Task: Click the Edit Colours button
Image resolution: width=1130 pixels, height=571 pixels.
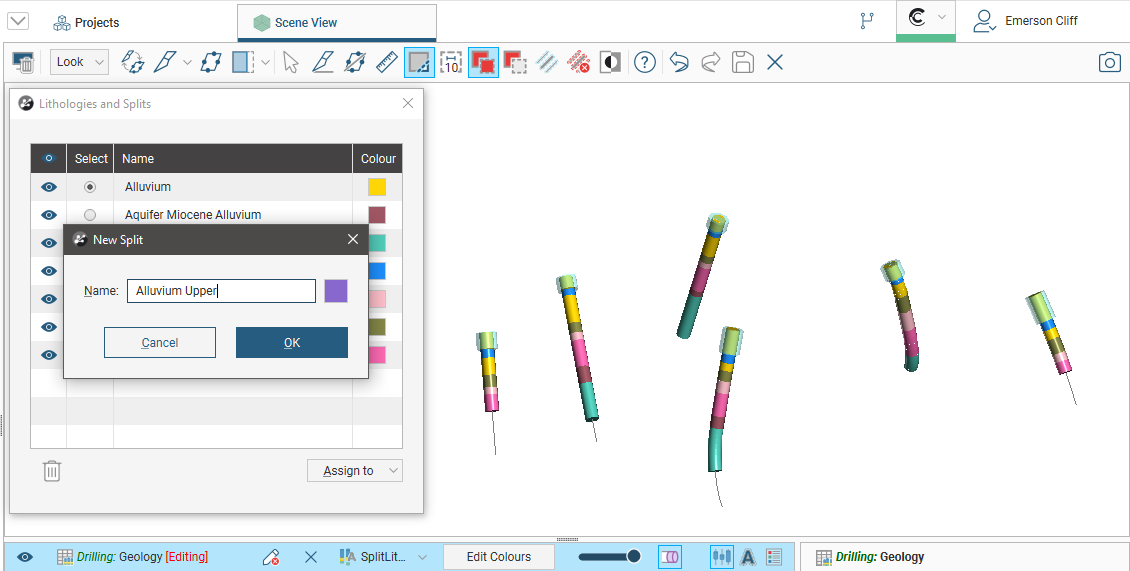Action: pos(498,557)
